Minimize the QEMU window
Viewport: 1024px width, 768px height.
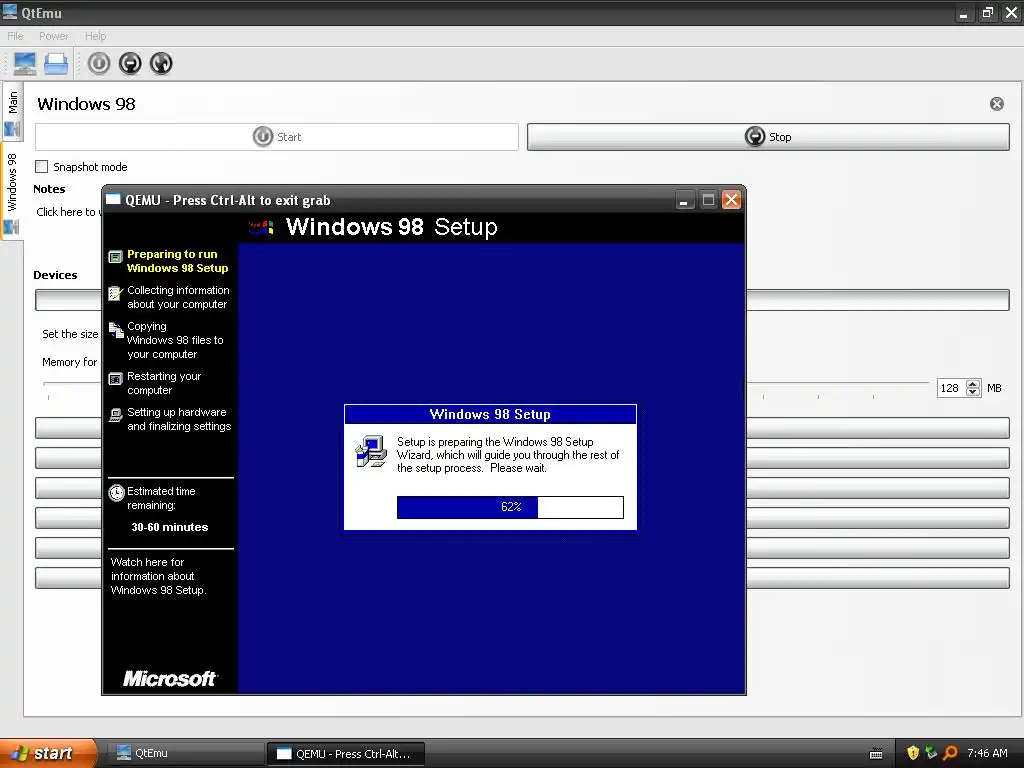tap(684, 200)
